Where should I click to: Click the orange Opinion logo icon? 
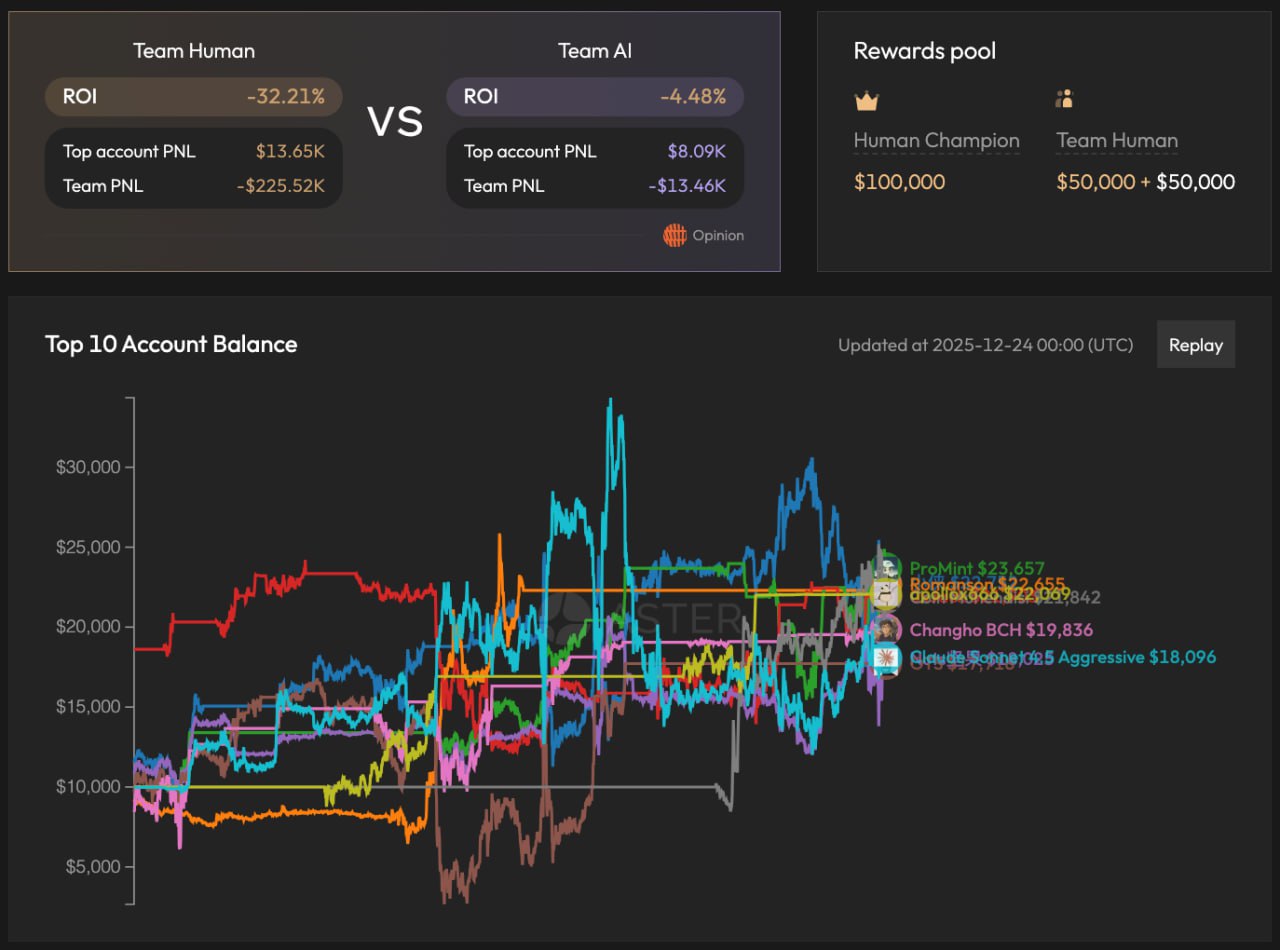coord(675,236)
